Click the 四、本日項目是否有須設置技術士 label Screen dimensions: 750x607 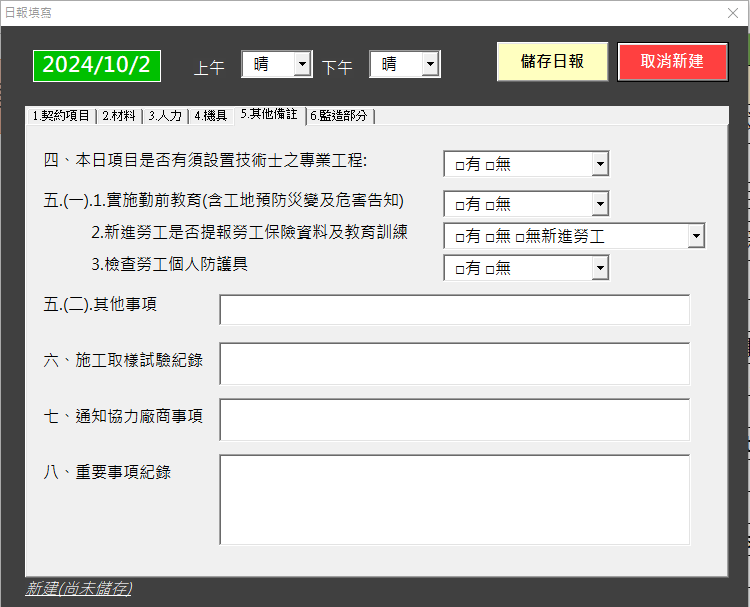pos(205,160)
